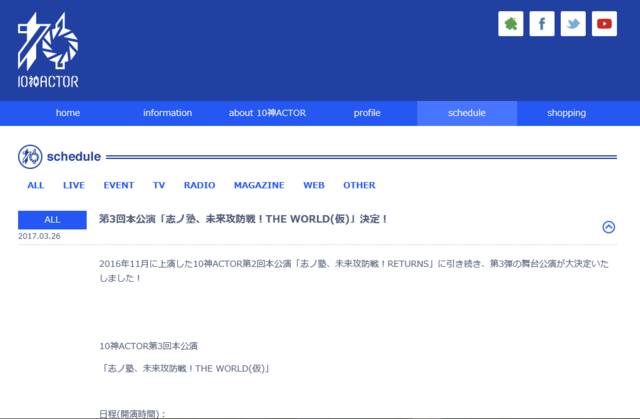Viewport: 640px width, 419px height.
Task: Go to the home navigation tab
Action: (68, 113)
